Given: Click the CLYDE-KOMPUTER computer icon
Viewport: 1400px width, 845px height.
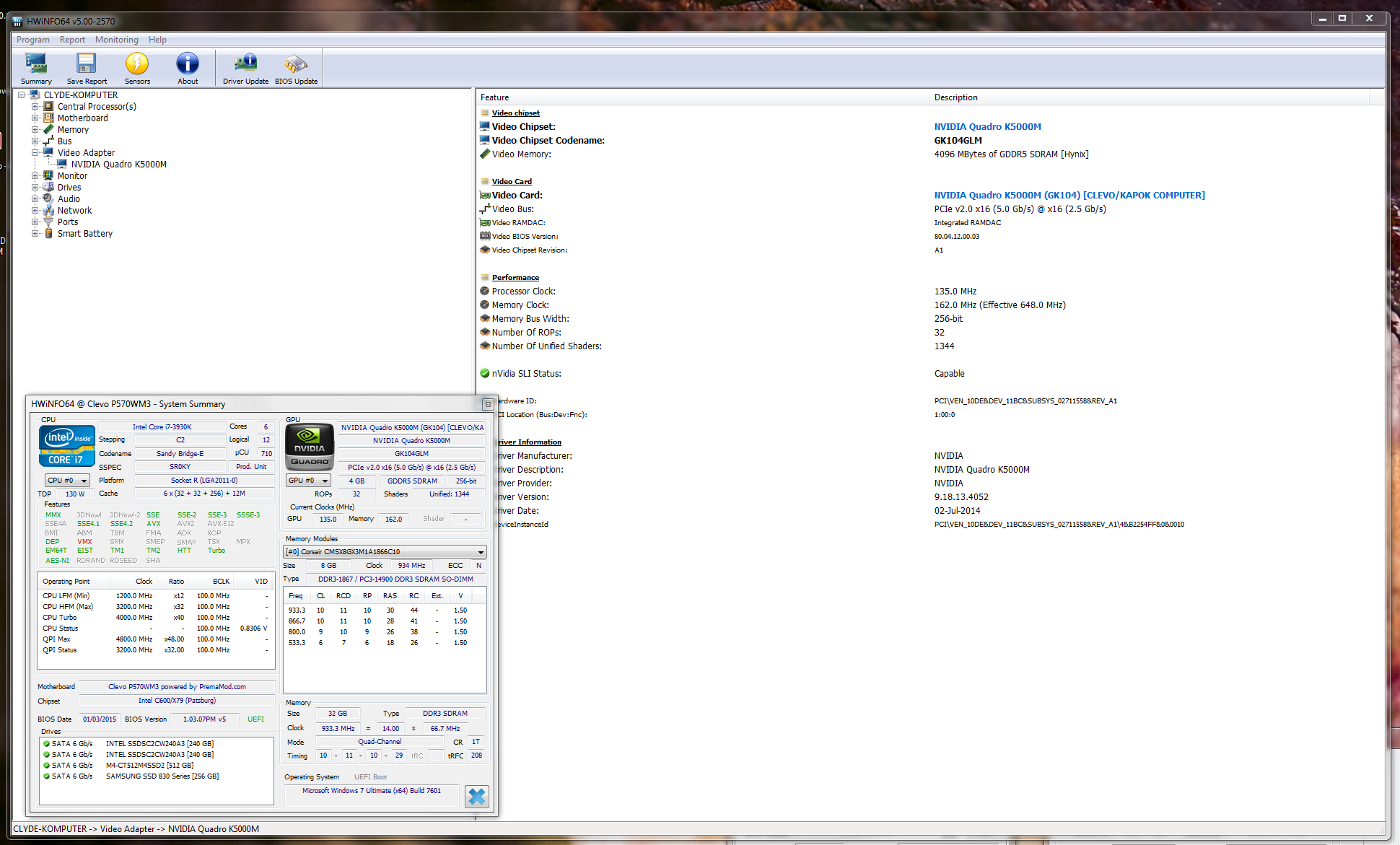Looking at the screenshot, I should click(x=35, y=95).
